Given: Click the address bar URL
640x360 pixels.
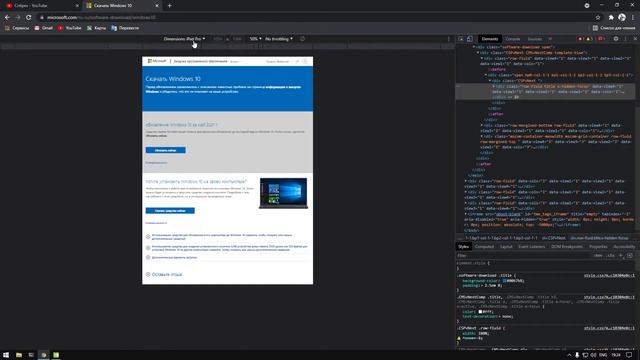Looking at the screenshot, I should (101, 18).
